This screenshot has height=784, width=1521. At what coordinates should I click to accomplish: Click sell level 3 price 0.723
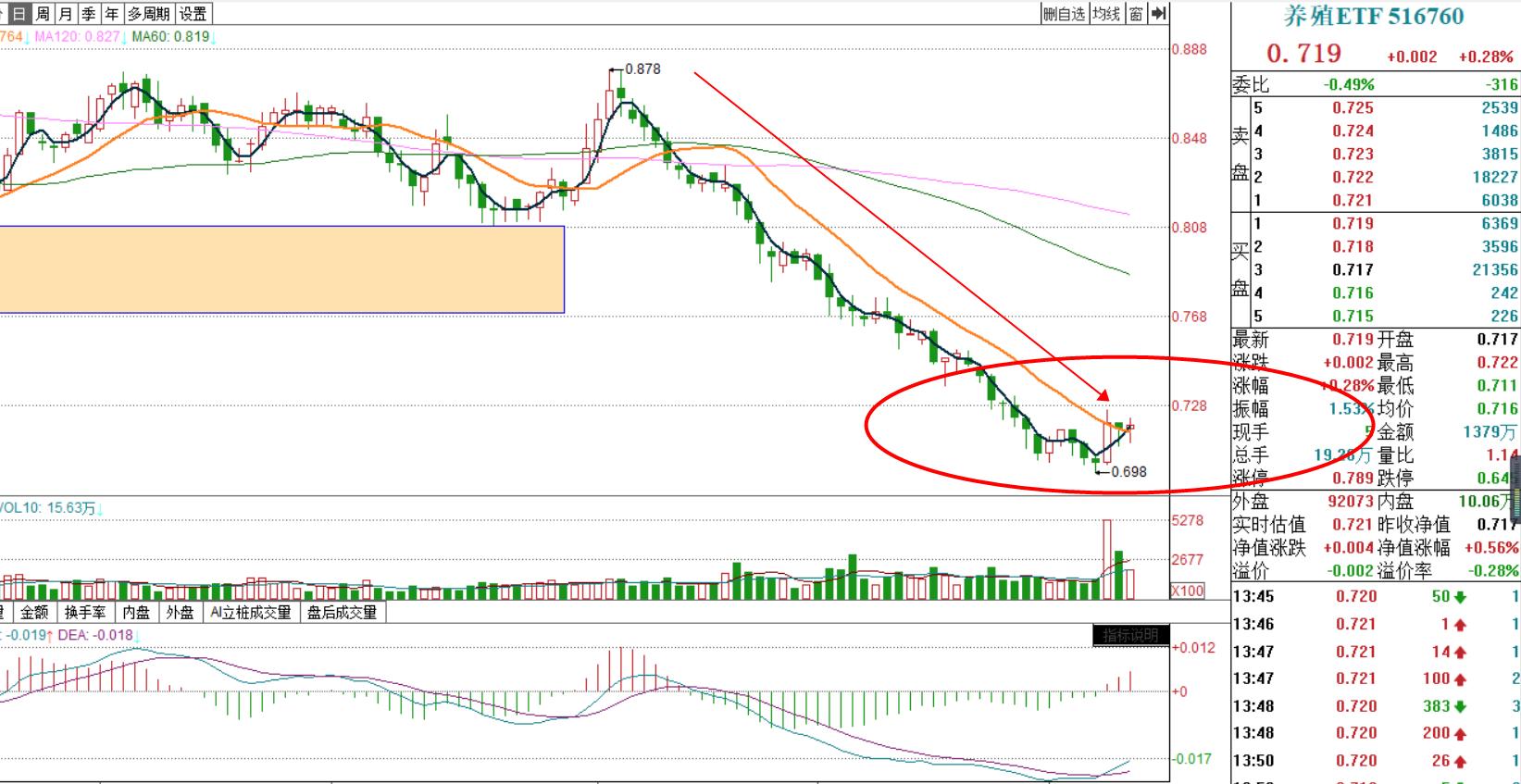tap(1353, 154)
